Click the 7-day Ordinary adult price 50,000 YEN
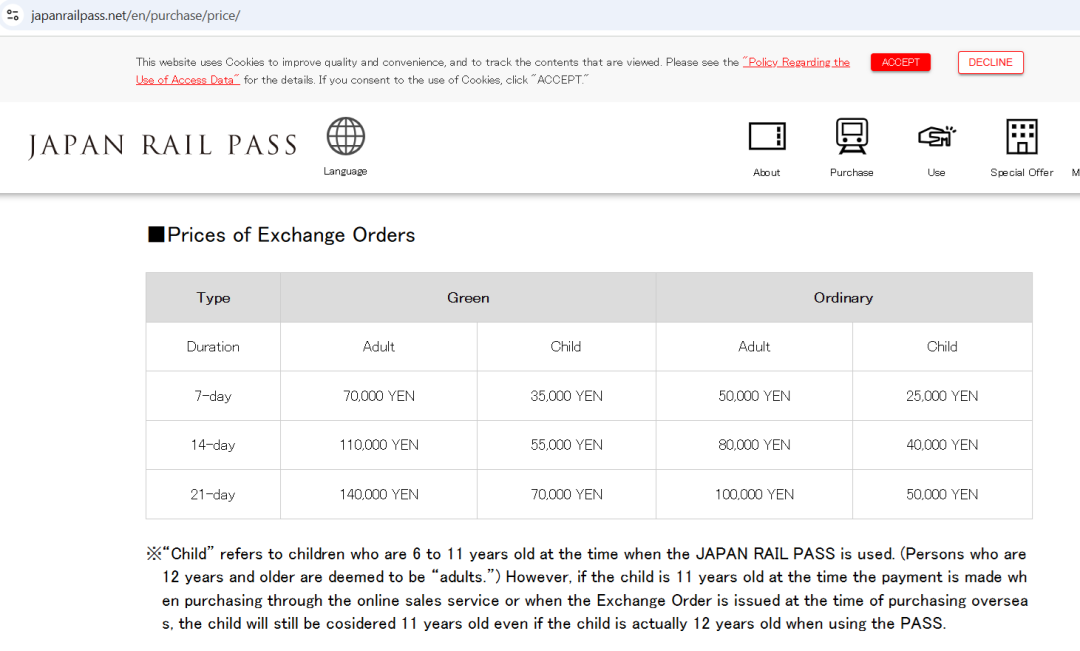The width and height of the screenshot is (1080, 651). click(x=754, y=396)
